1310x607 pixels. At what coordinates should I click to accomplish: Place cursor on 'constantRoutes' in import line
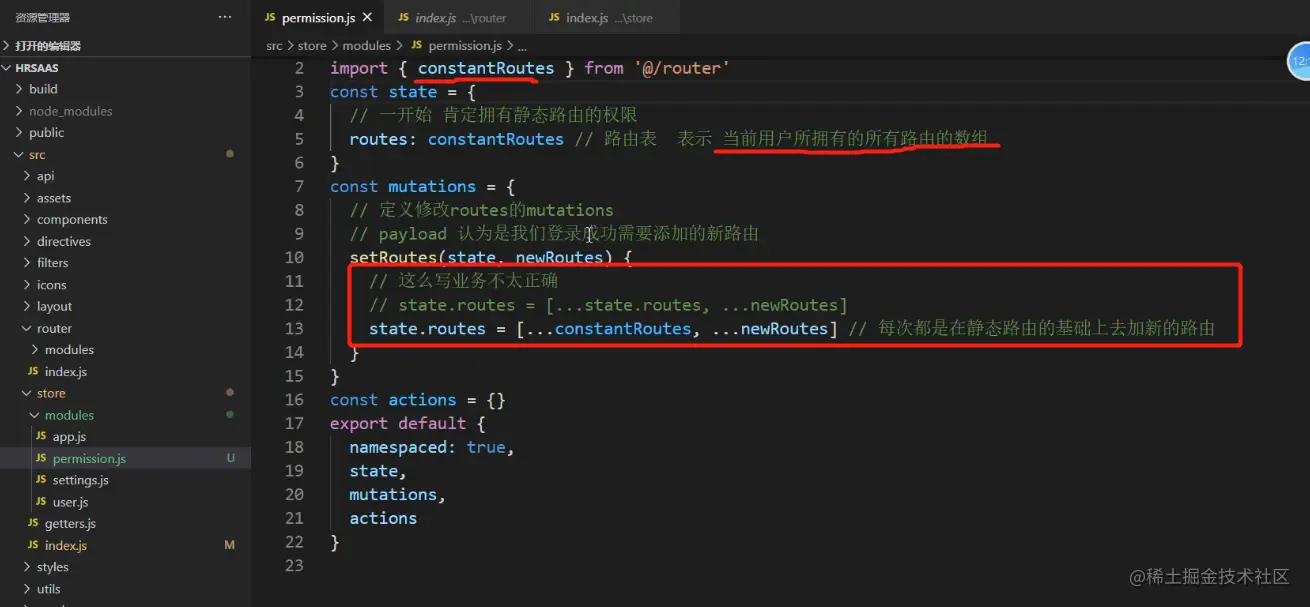[x=486, y=68]
